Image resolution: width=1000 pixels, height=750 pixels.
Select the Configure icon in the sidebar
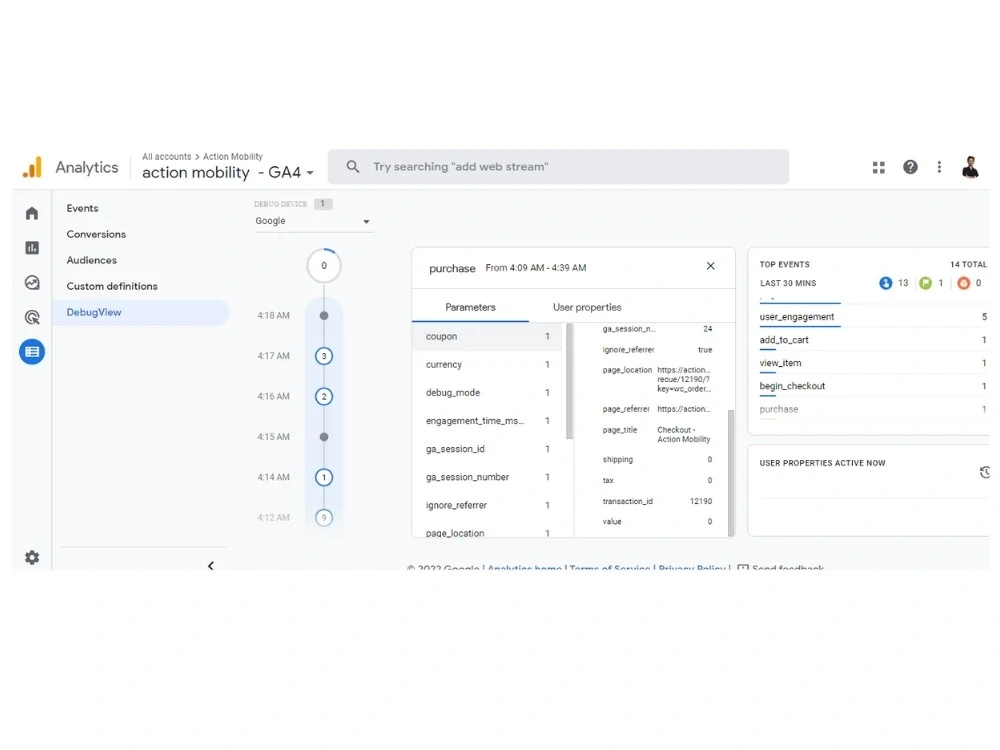[x=32, y=352]
